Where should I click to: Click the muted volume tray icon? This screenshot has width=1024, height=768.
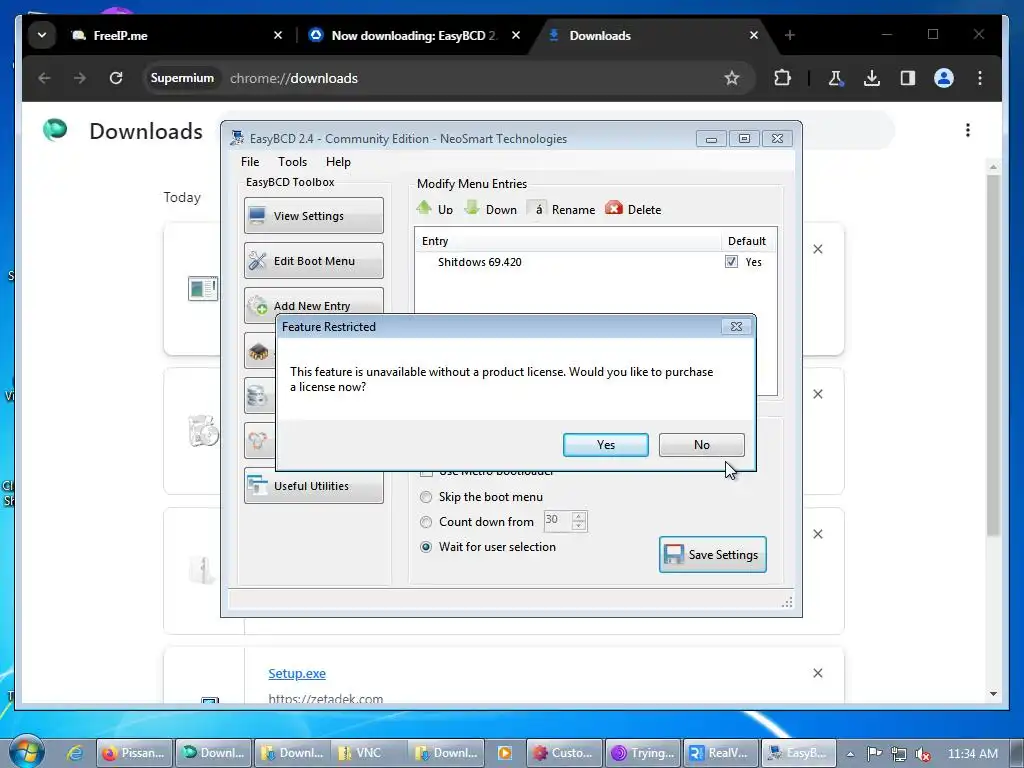(922, 754)
